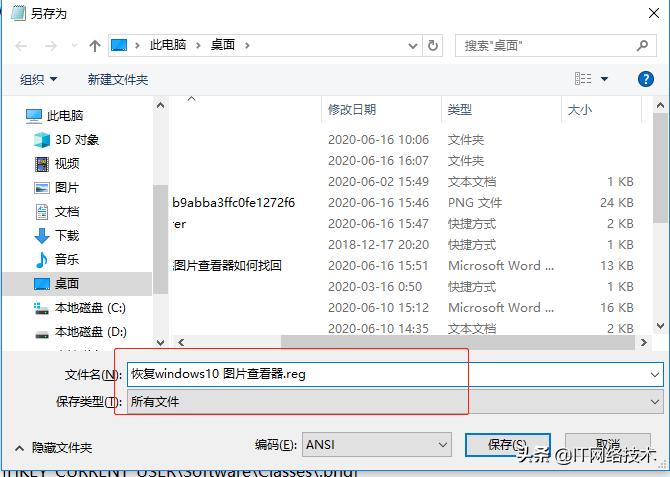Open 音乐 folder in navigation tree

[x=67, y=259]
